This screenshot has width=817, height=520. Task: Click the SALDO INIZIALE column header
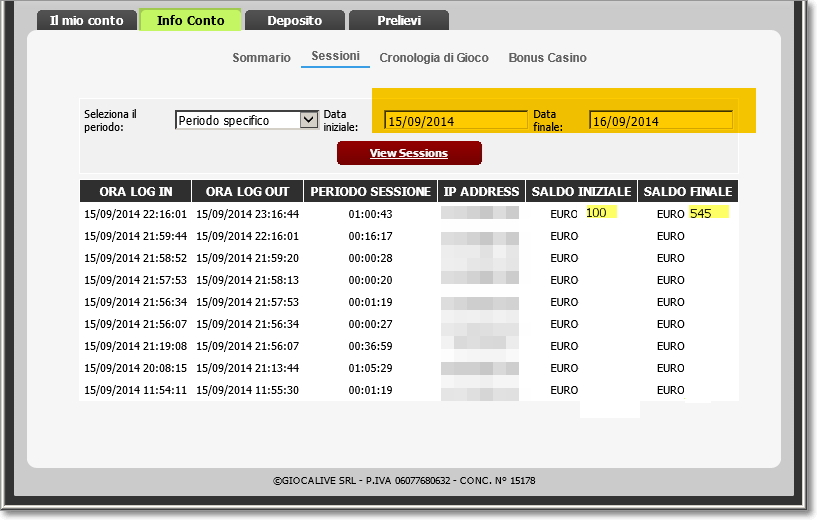click(581, 191)
